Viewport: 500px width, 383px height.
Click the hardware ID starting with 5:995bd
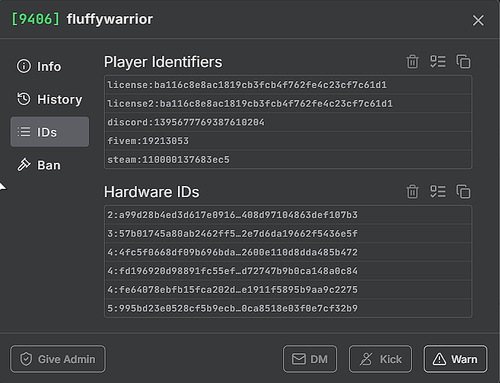288,308
